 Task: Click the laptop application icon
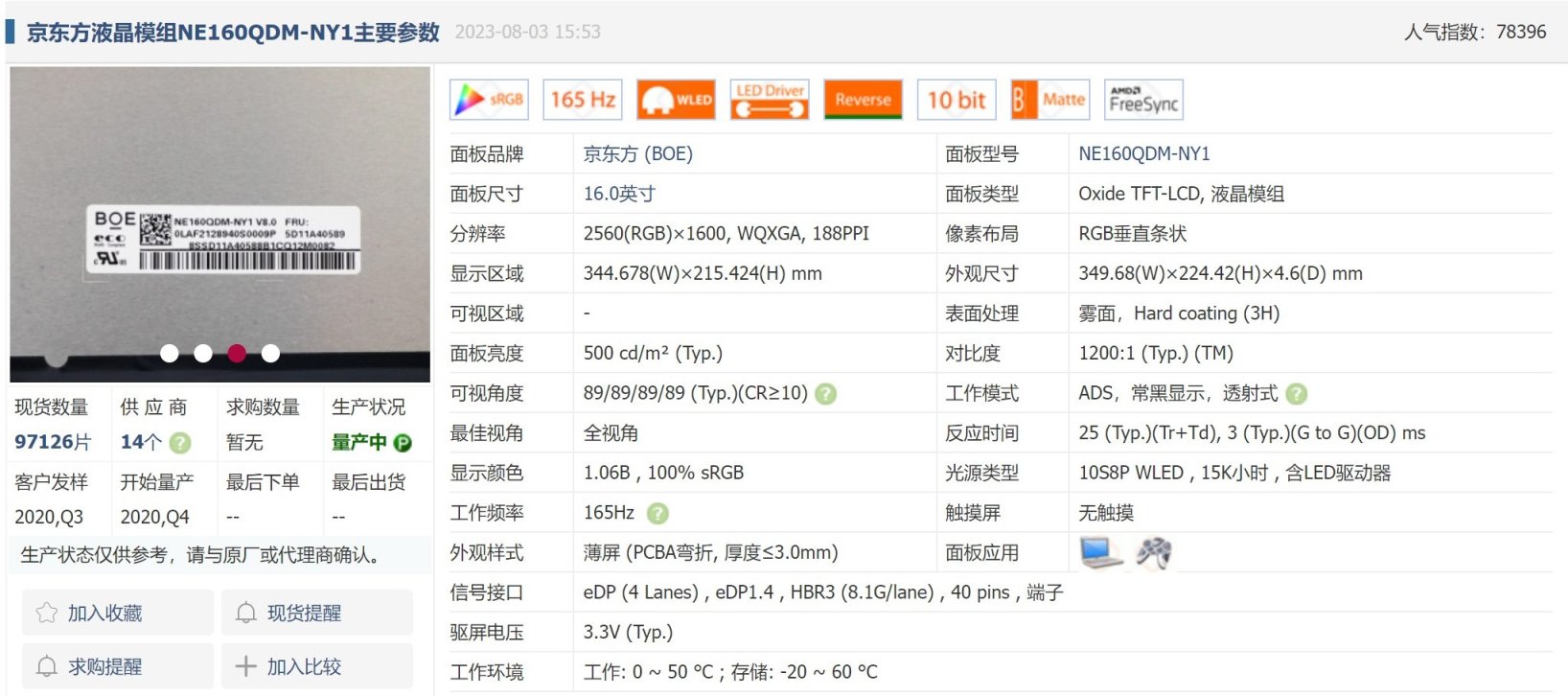pos(1101,553)
